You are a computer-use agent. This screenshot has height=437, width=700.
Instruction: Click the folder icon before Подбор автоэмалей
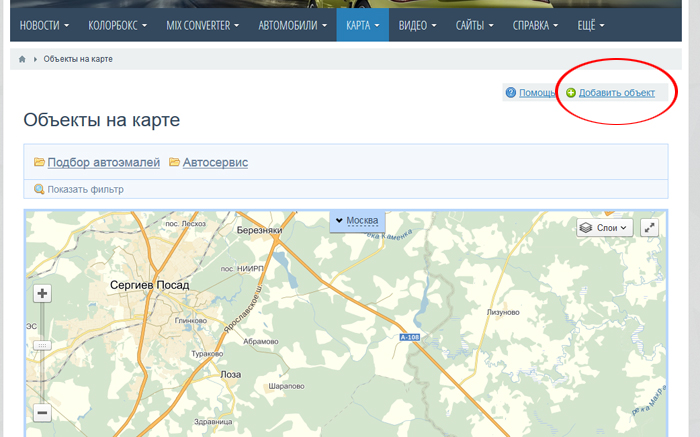39,162
